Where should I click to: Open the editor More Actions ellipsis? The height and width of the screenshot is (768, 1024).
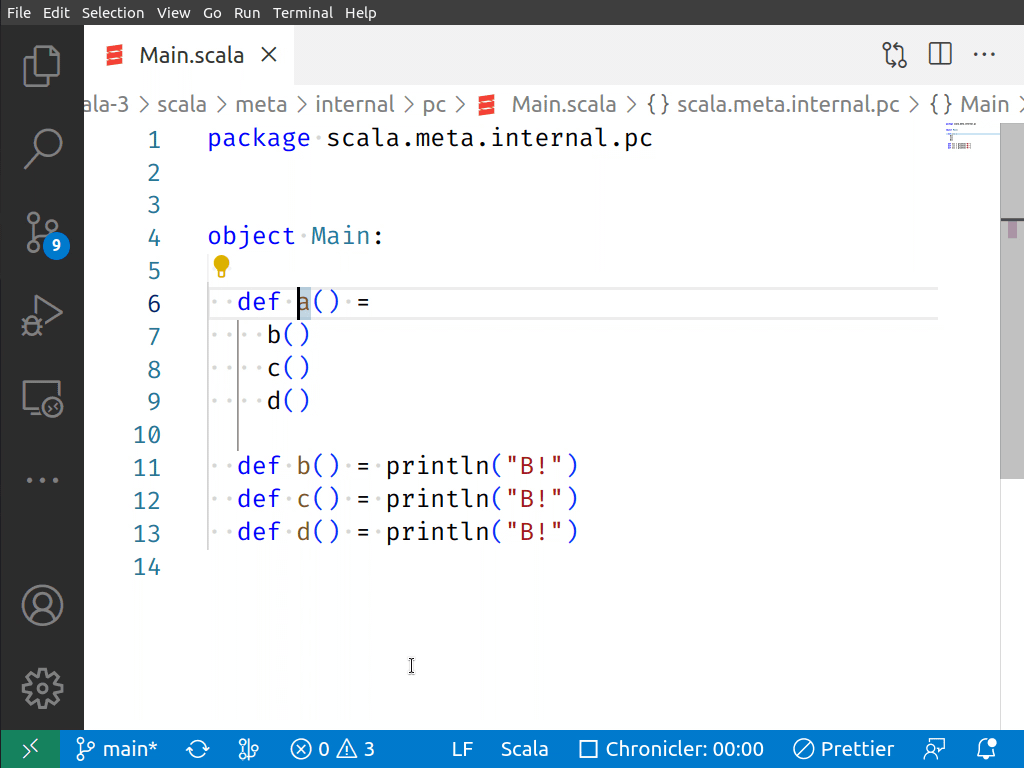click(984, 55)
